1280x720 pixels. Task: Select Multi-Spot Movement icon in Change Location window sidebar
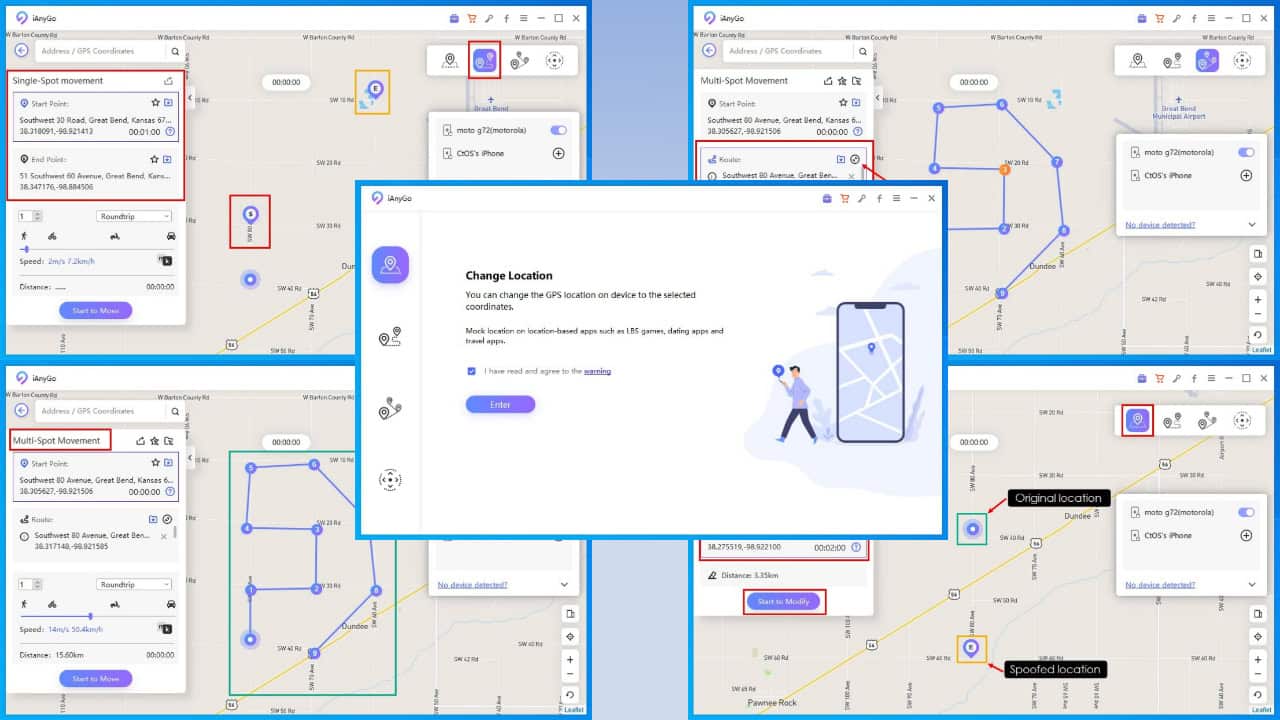(x=390, y=409)
